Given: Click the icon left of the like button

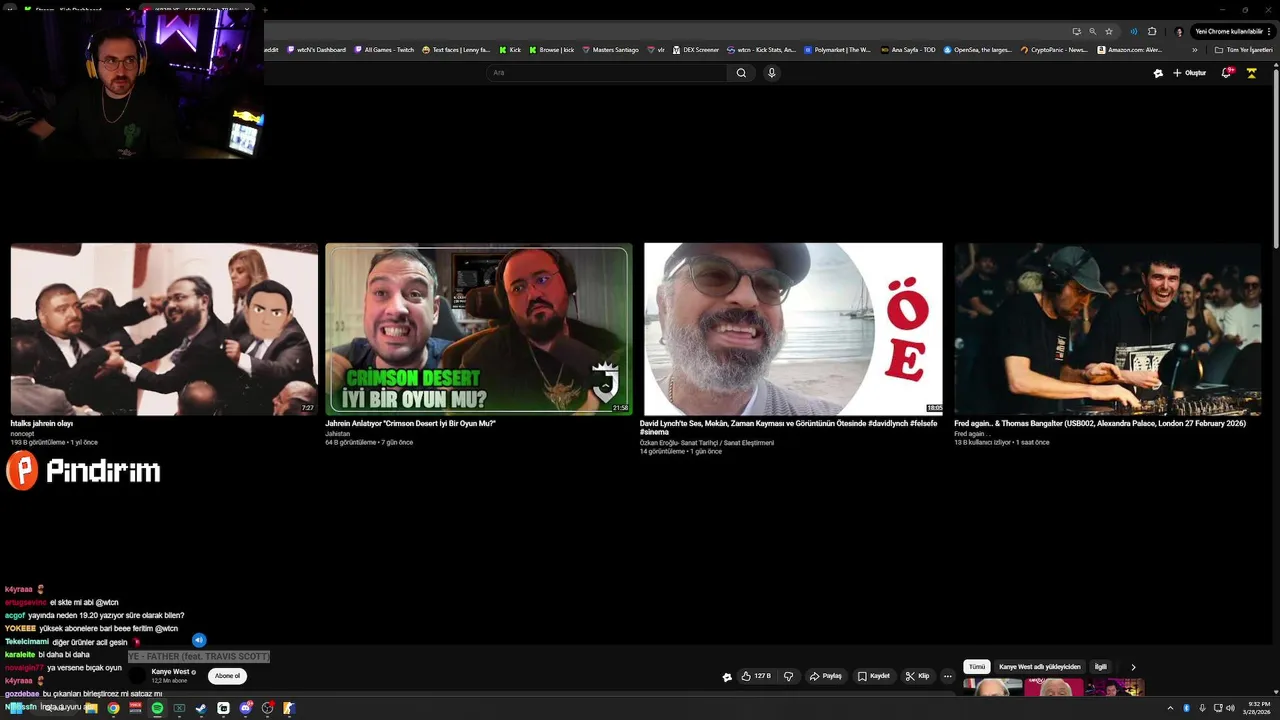Looking at the screenshot, I should [x=727, y=677].
